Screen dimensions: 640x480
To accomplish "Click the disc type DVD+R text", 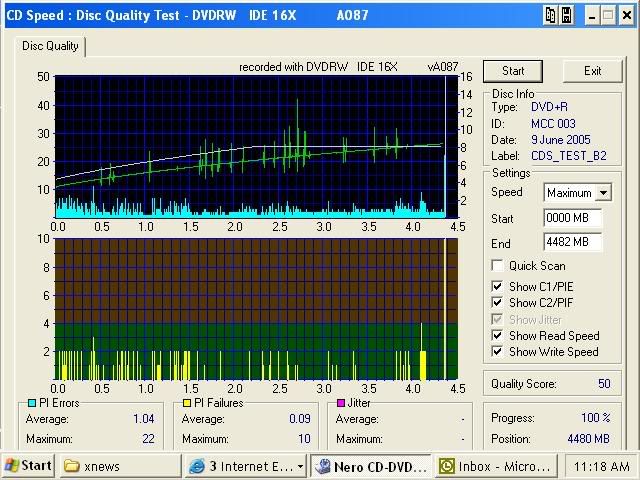I will click(x=549, y=107).
